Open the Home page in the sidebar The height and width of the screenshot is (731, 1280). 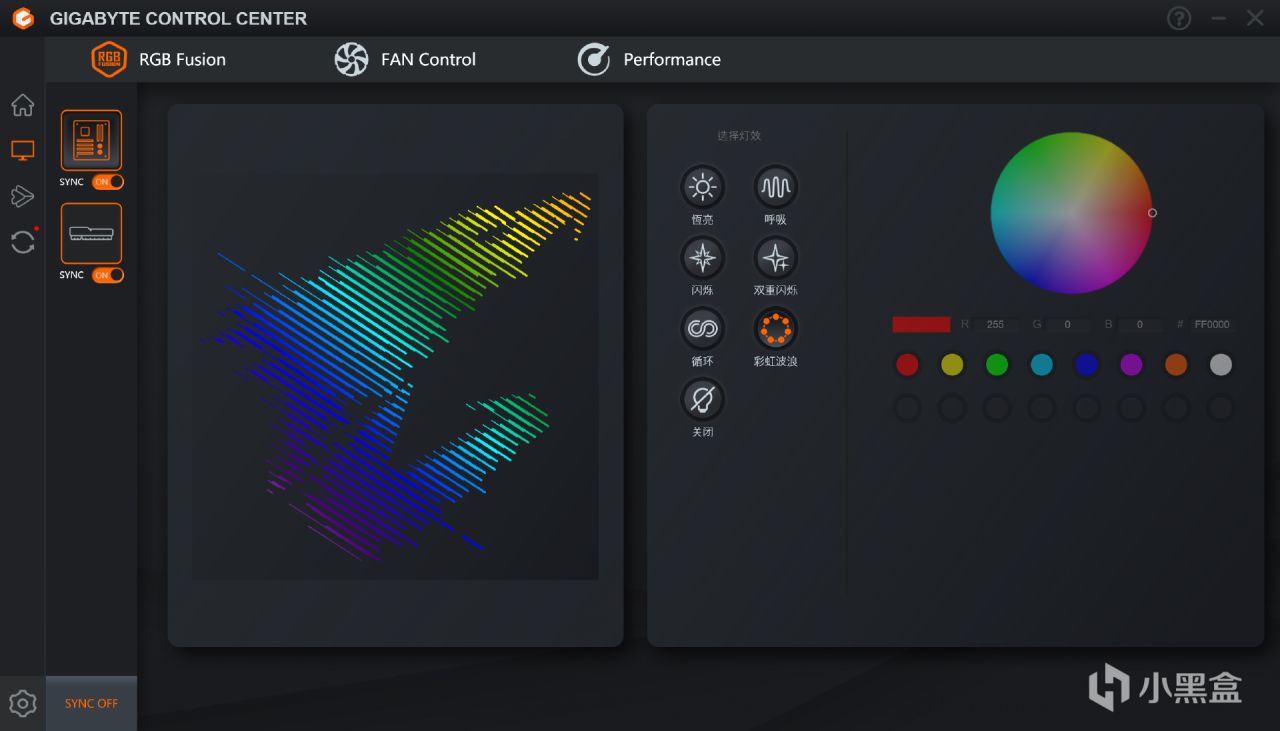pos(22,105)
